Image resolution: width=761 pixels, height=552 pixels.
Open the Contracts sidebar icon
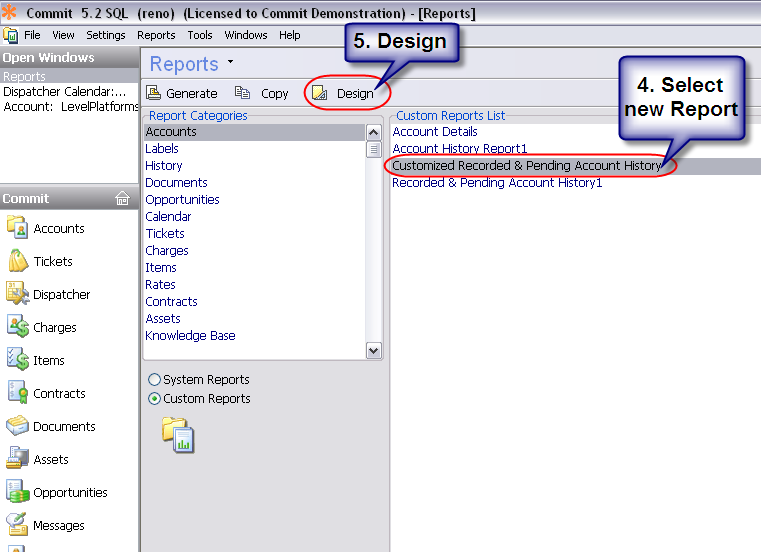[18, 393]
